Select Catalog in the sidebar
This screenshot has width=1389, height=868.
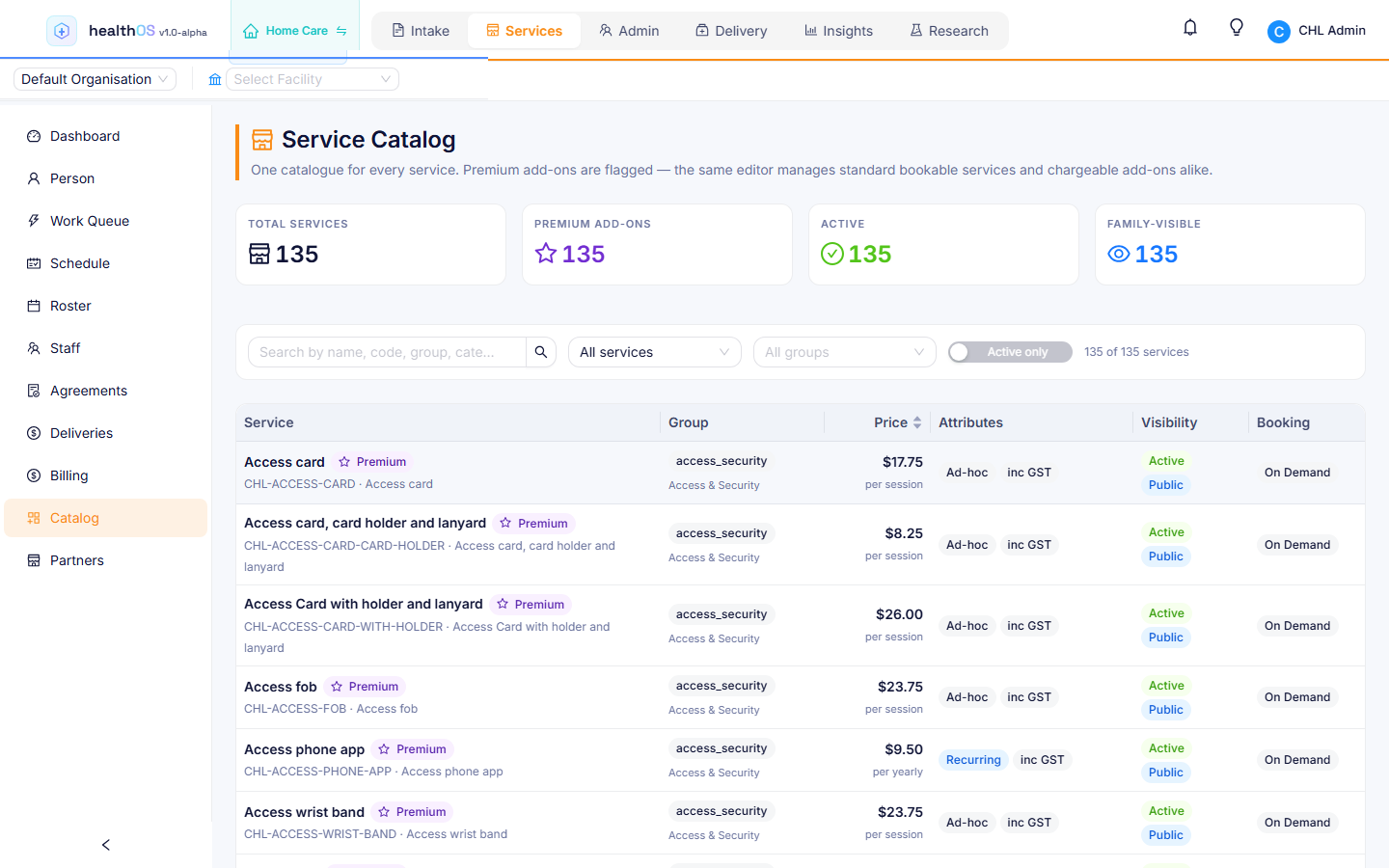[106, 518]
